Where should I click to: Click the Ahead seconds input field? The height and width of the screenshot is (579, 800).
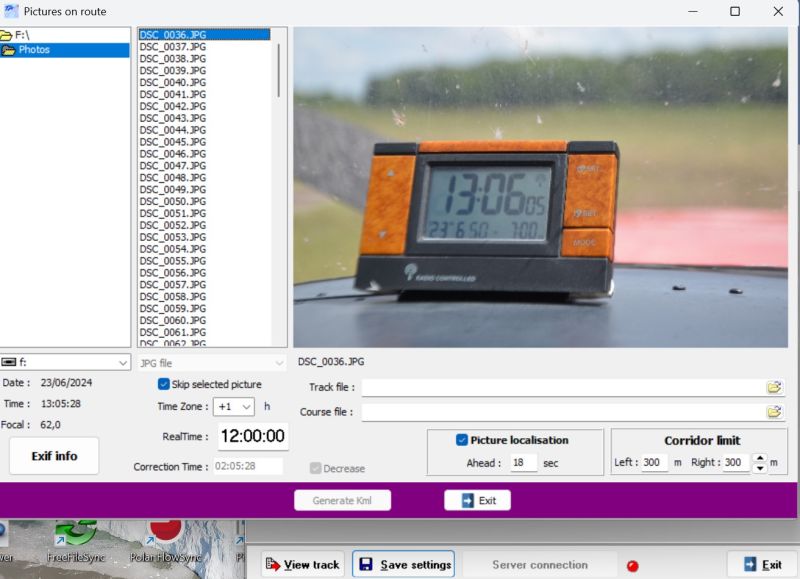522,463
